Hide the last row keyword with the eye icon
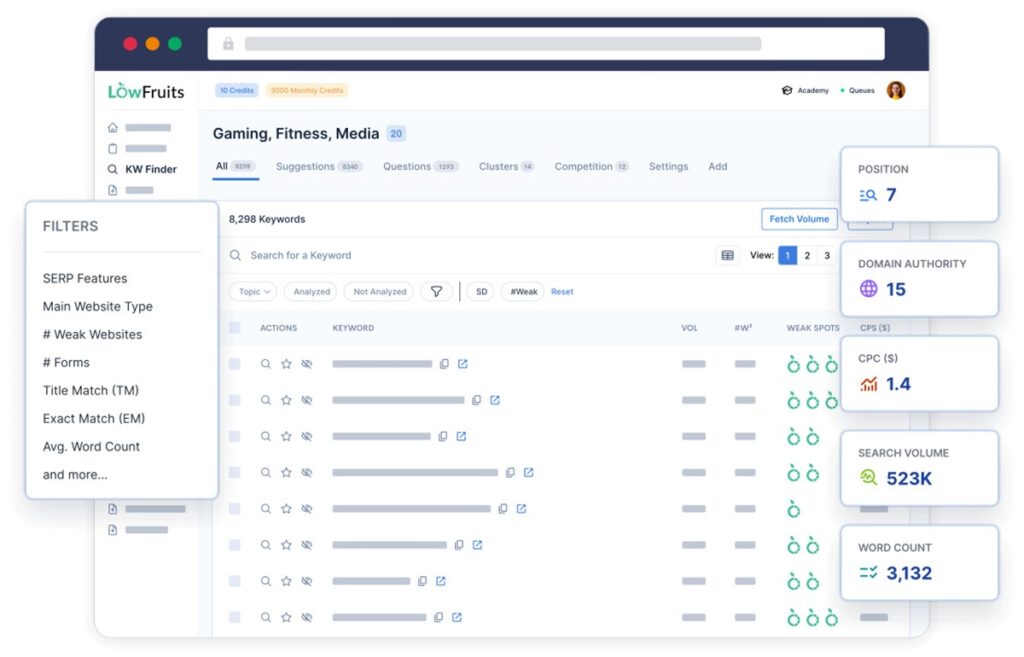The image size is (1024, 657). 306,617
